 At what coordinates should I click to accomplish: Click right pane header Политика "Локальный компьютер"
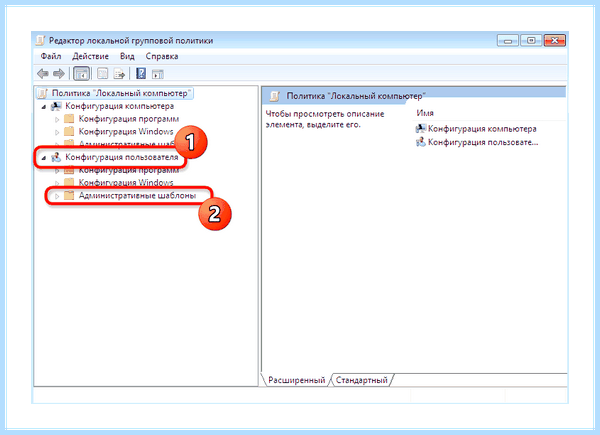coord(356,96)
